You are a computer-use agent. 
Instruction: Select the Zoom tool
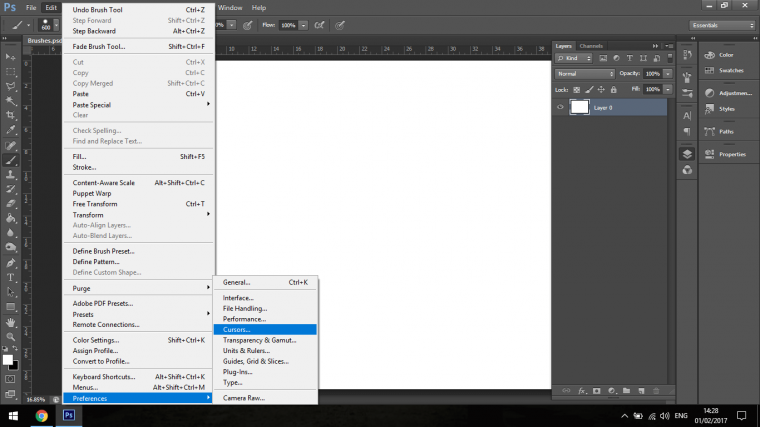[x=10, y=337]
